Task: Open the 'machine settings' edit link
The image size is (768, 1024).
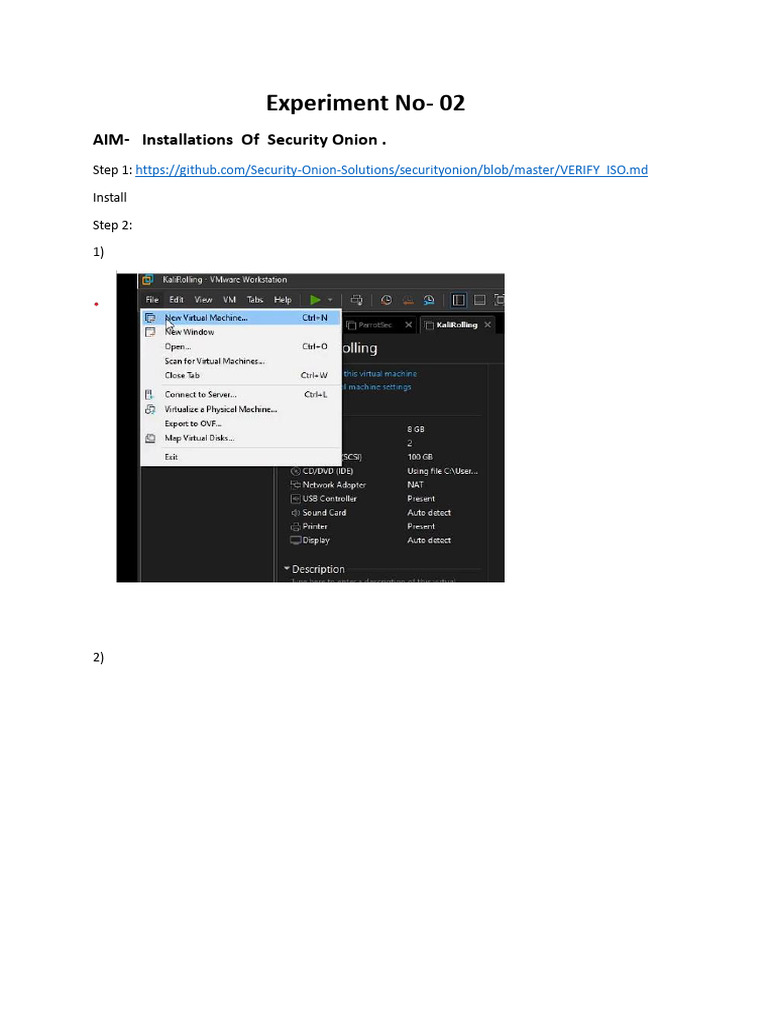Action: 379,387
